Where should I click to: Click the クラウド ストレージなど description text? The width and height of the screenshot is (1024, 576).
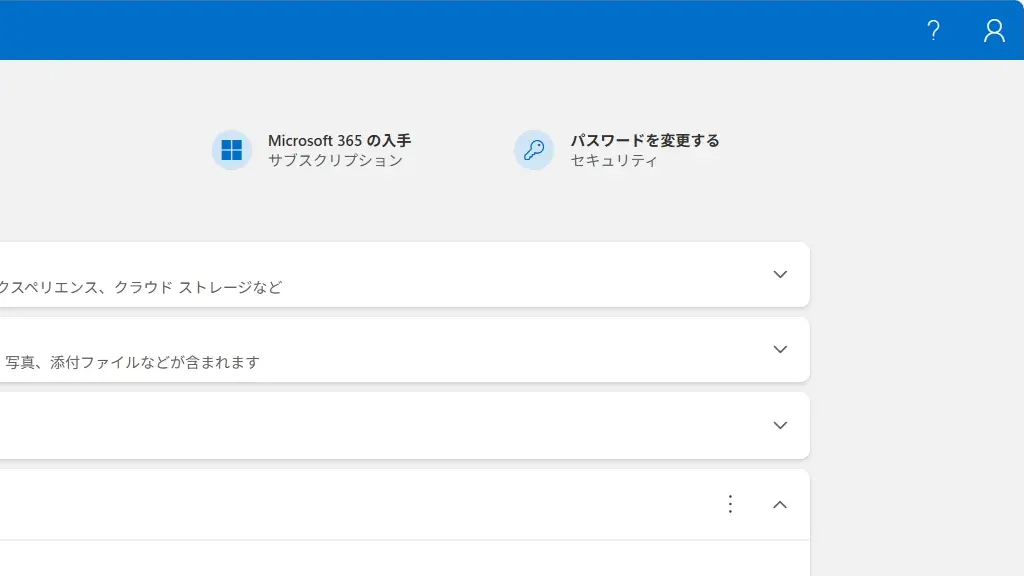click(x=140, y=288)
